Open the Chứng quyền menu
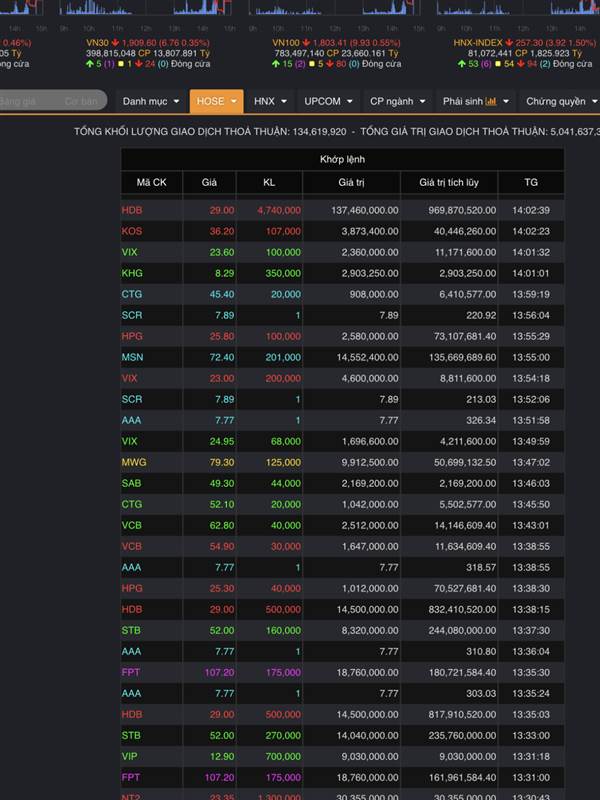 [560, 101]
